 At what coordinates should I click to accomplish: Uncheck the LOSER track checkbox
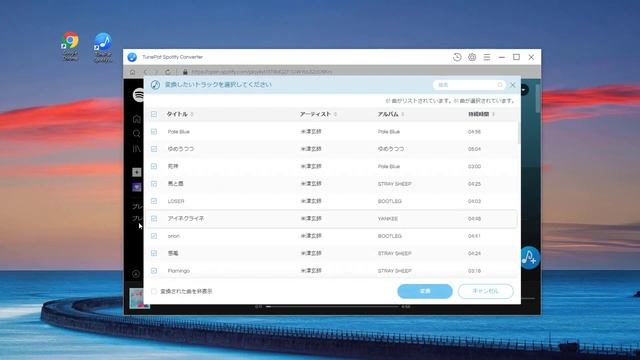[x=154, y=201]
